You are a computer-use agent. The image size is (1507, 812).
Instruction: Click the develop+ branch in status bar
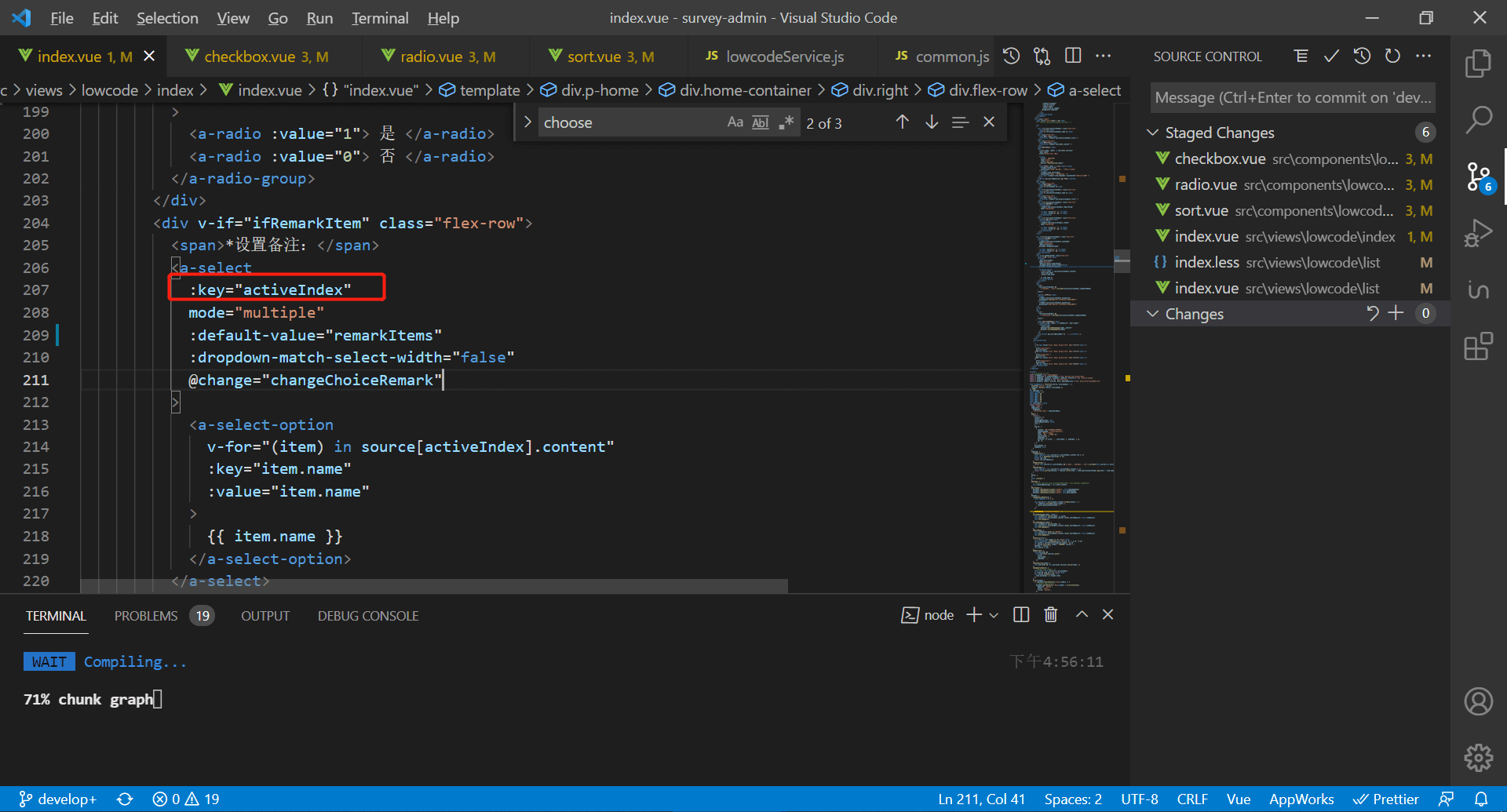(x=57, y=799)
